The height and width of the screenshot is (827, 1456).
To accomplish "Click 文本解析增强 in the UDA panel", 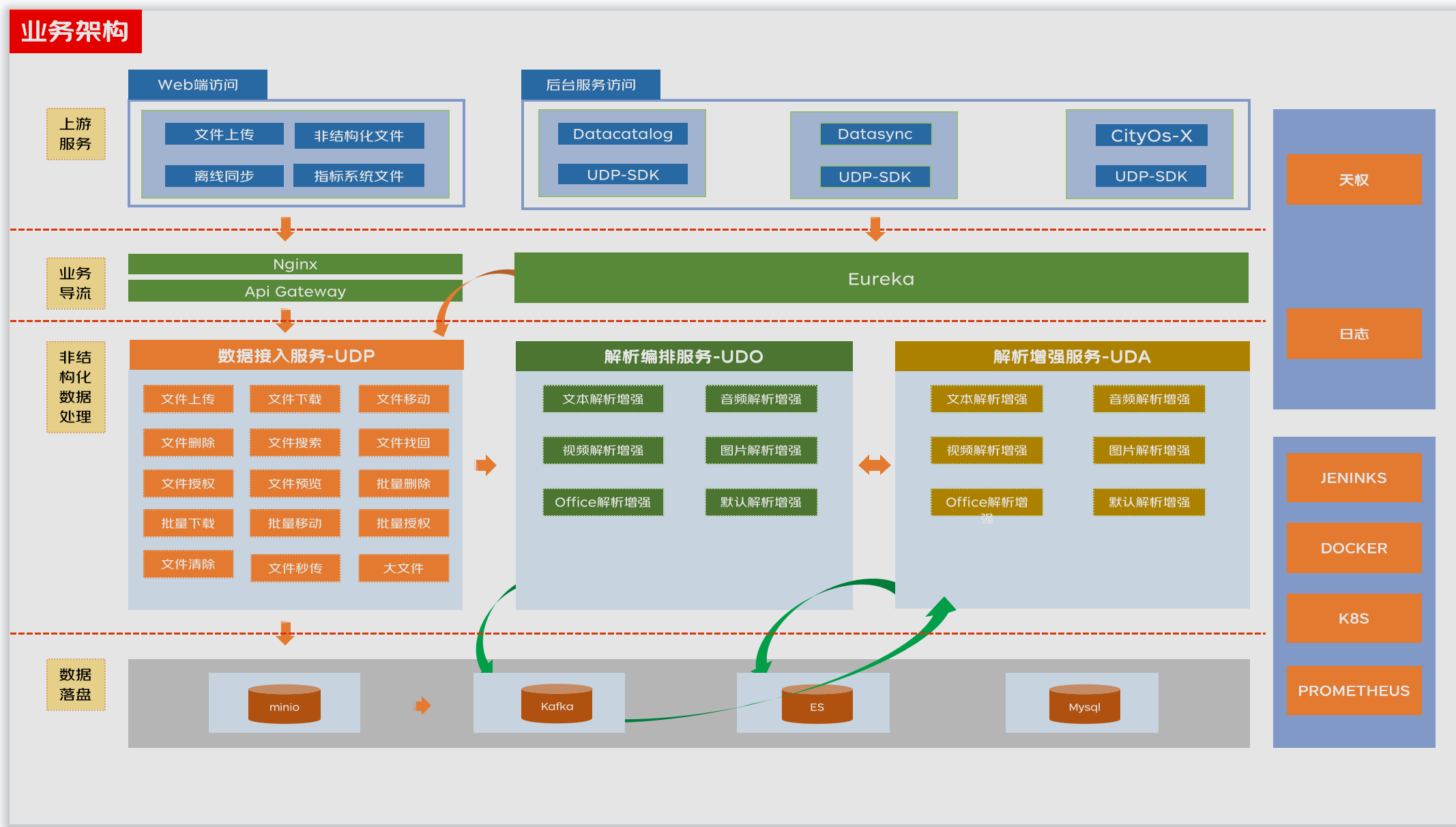I will (x=987, y=399).
